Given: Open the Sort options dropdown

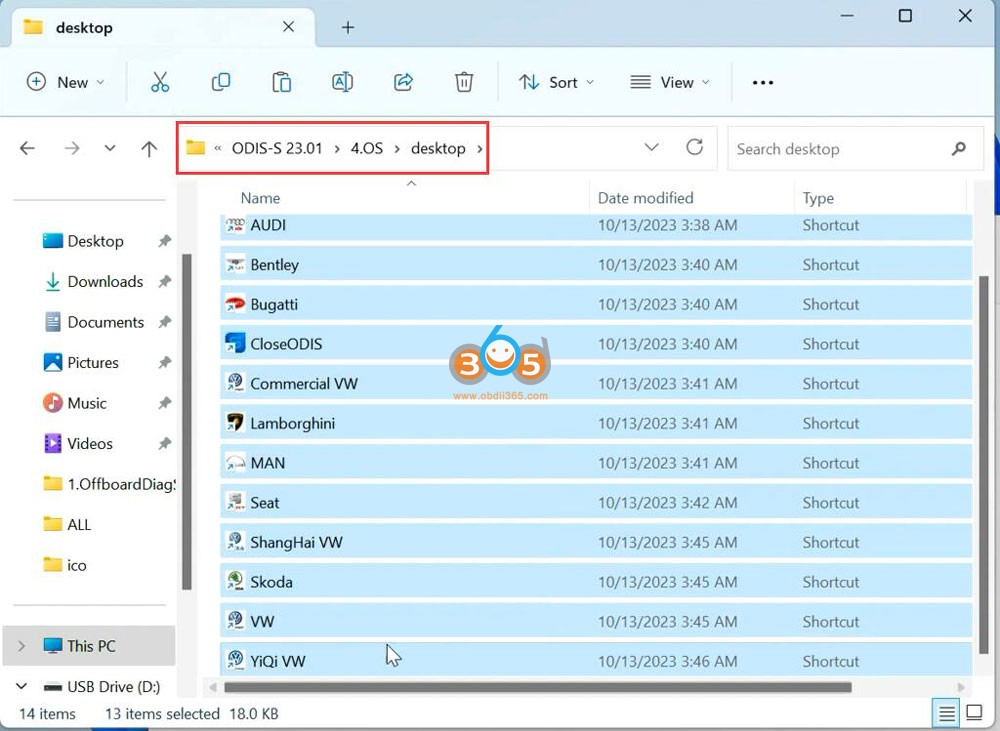Looking at the screenshot, I should coord(556,82).
